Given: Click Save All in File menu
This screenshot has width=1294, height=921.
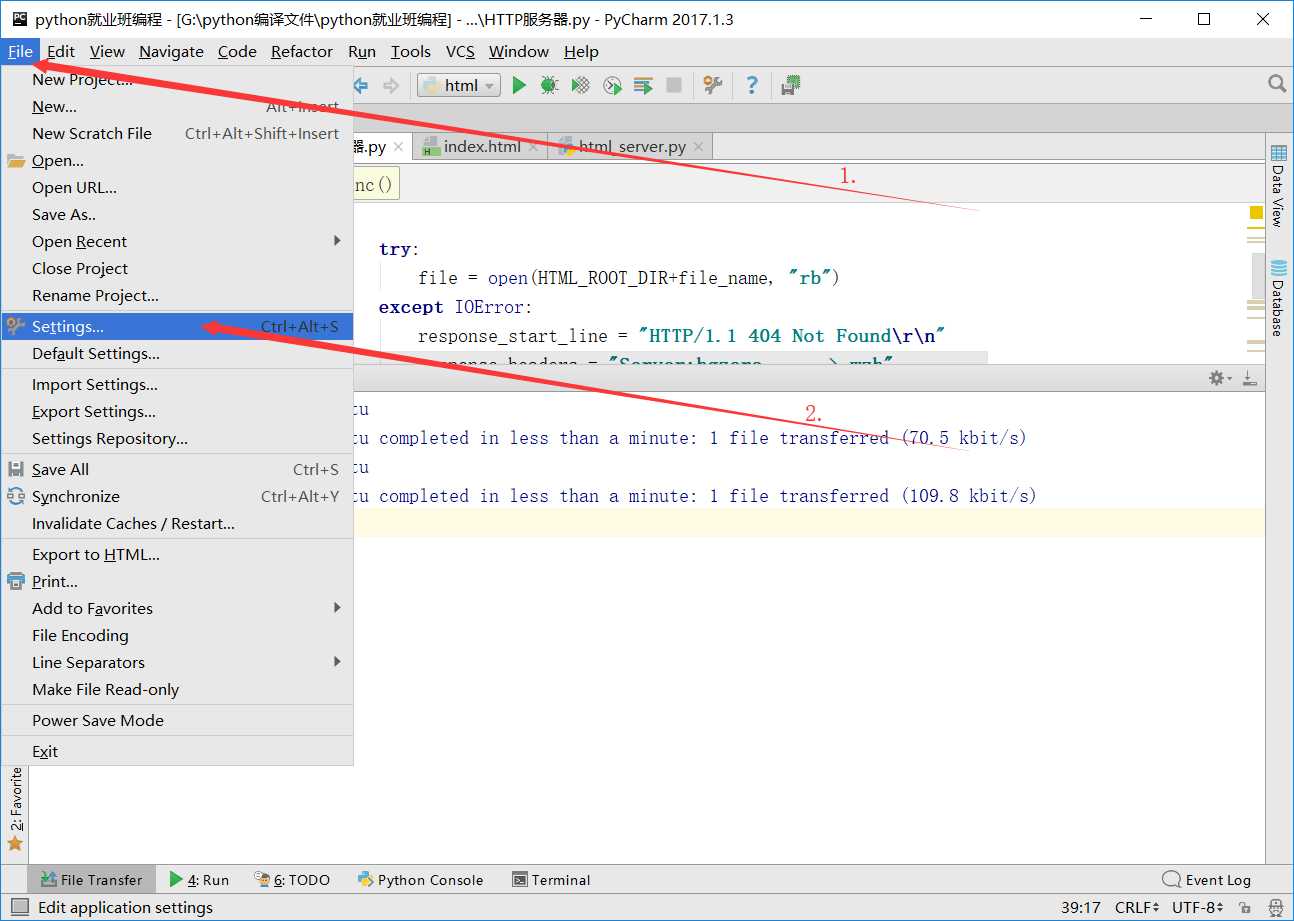Looking at the screenshot, I should point(177,469).
